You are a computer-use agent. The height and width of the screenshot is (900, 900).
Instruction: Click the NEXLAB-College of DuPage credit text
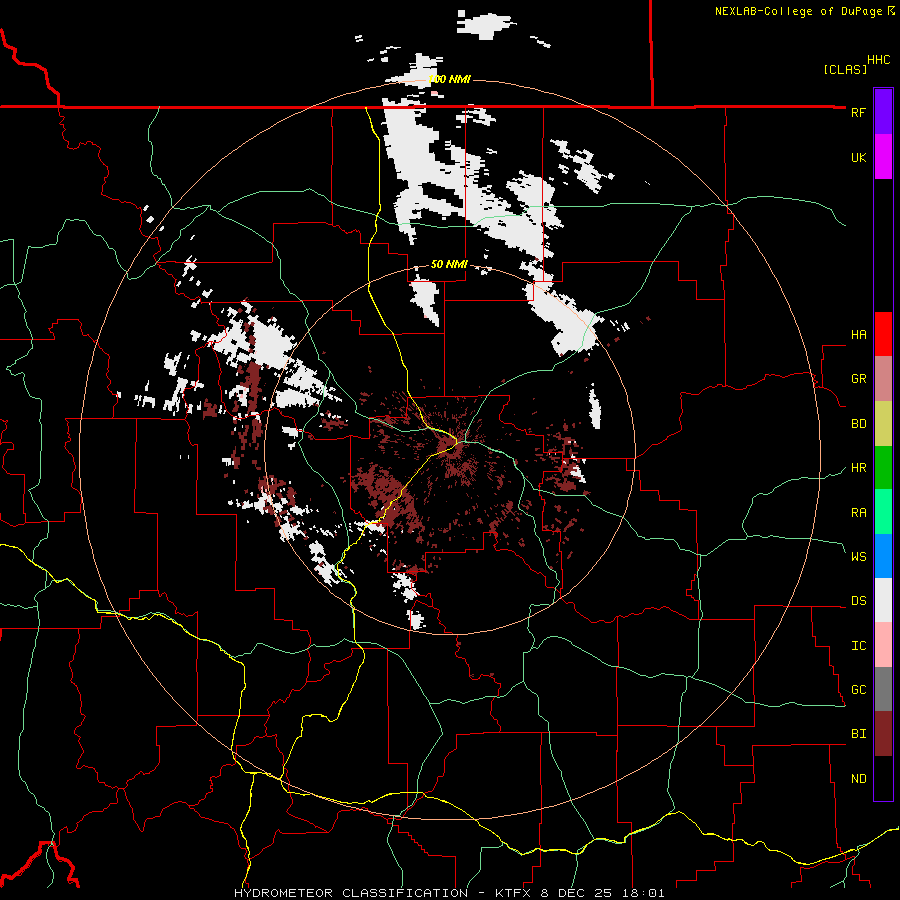click(x=798, y=11)
